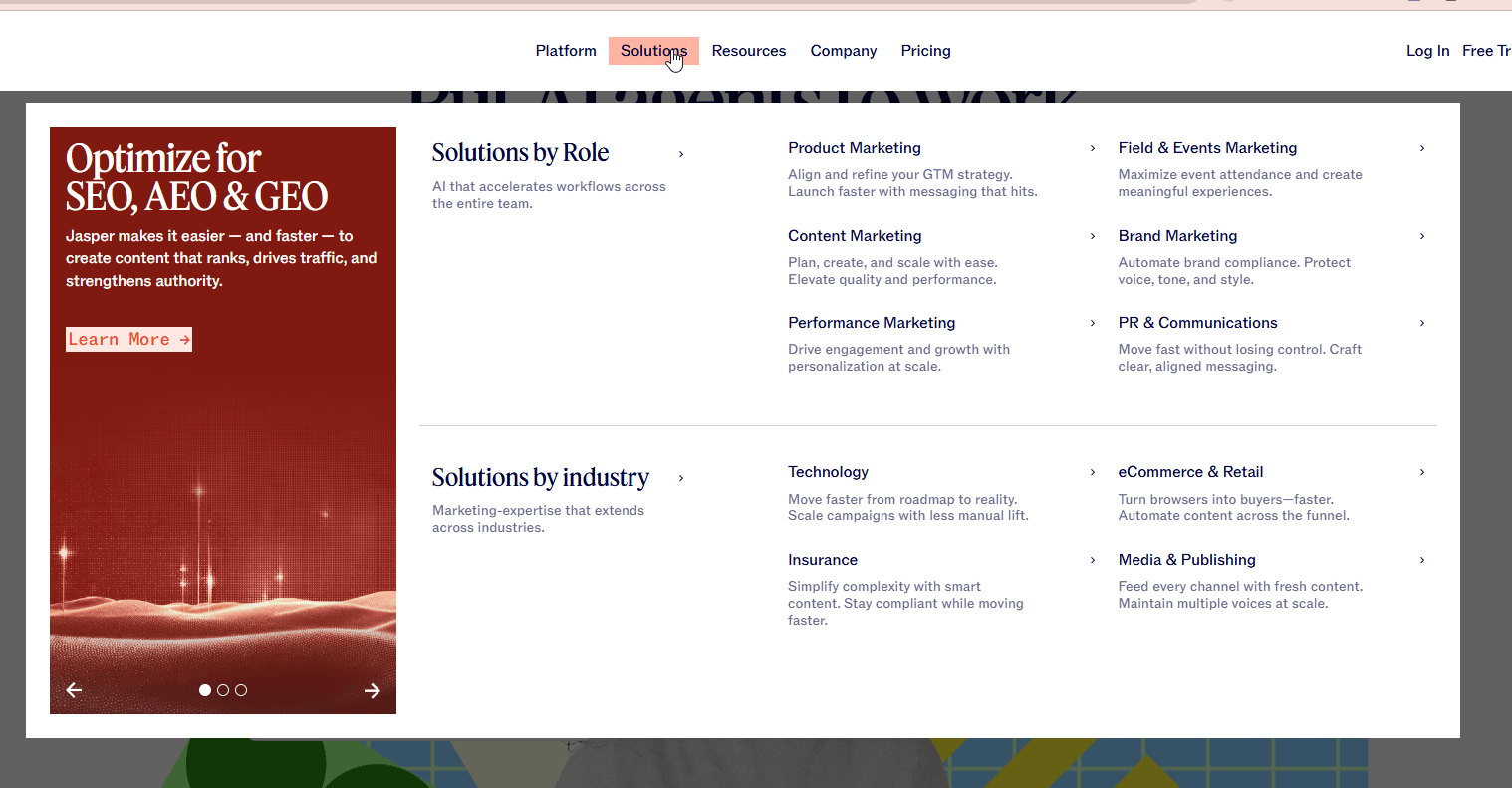Open the Platform navigation menu
Screen dimensions: 1512x788
(x=566, y=51)
